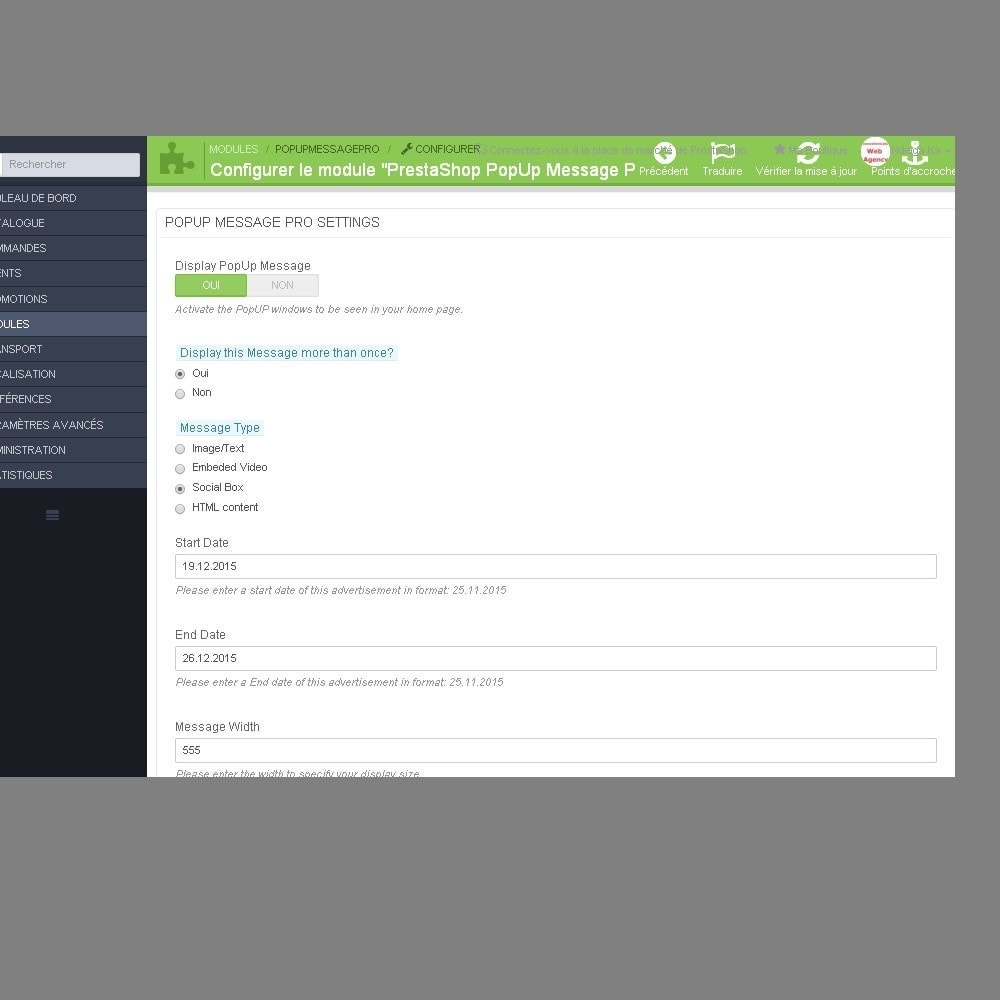Screen dimensions: 1000x1000
Task: Click the Ma Boutique star link
Action: click(810, 150)
